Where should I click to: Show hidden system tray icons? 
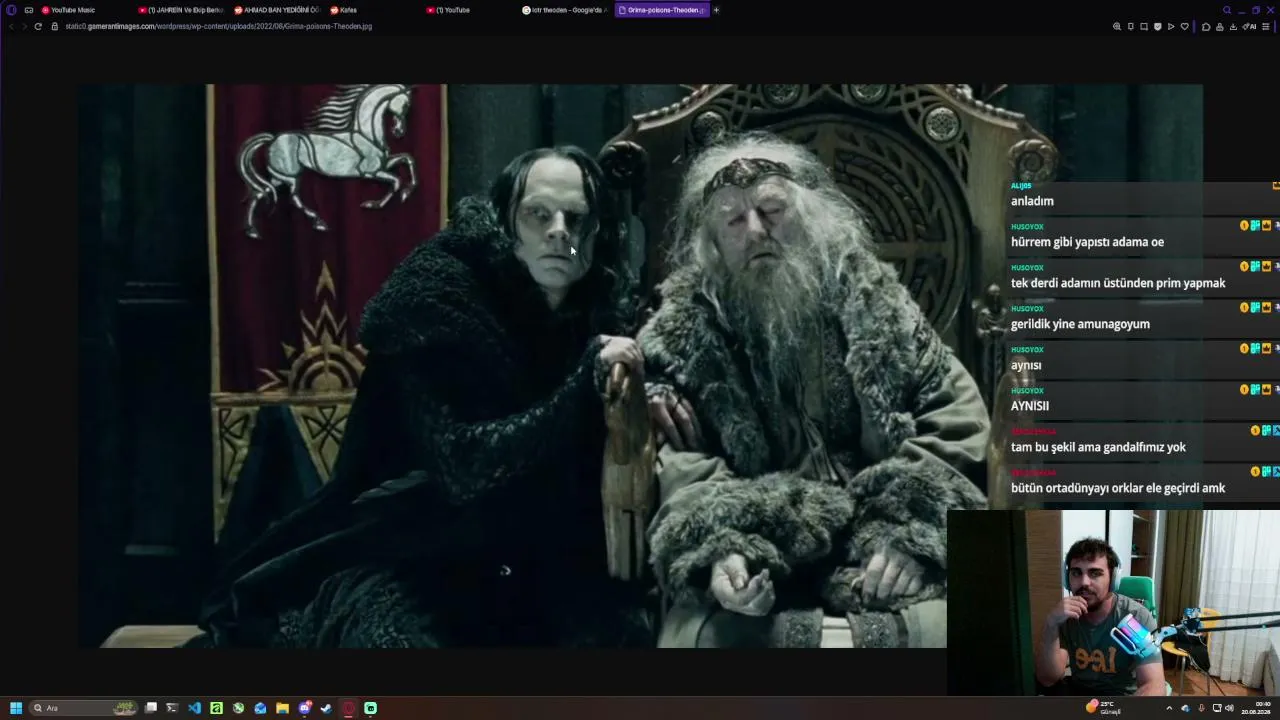(1169, 708)
